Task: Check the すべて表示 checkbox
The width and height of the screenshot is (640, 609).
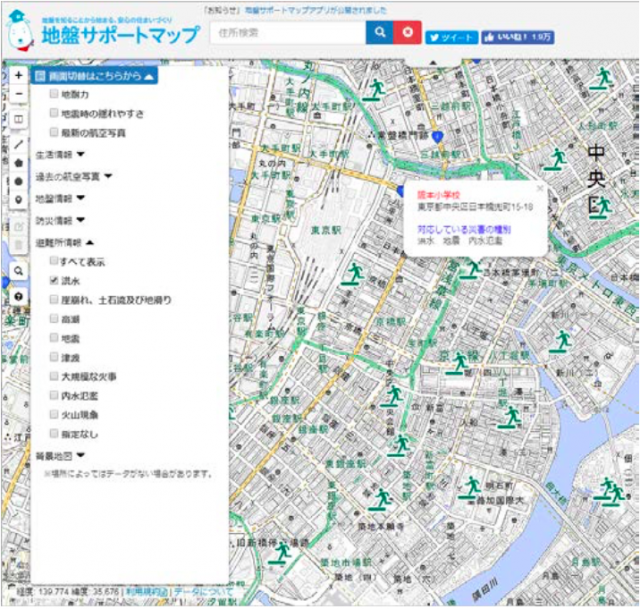Action: (55, 262)
